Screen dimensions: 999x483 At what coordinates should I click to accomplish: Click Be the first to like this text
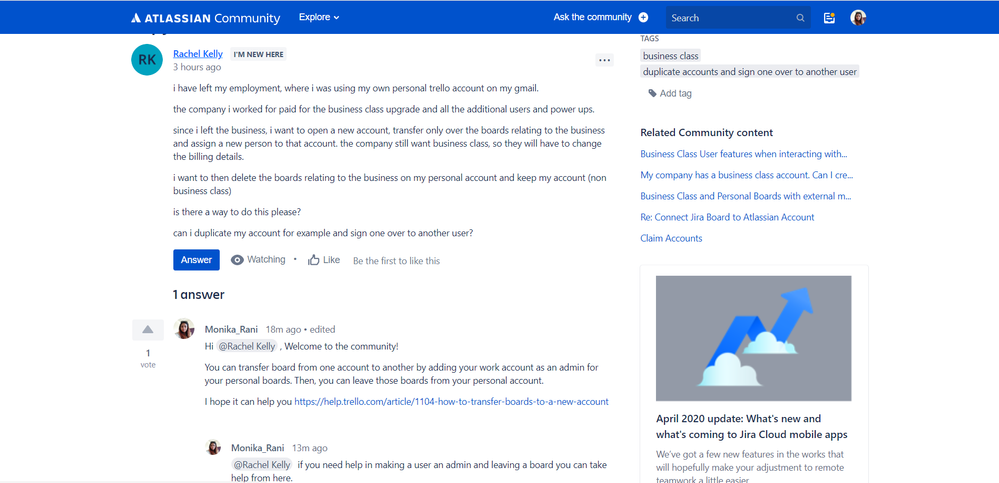(396, 261)
